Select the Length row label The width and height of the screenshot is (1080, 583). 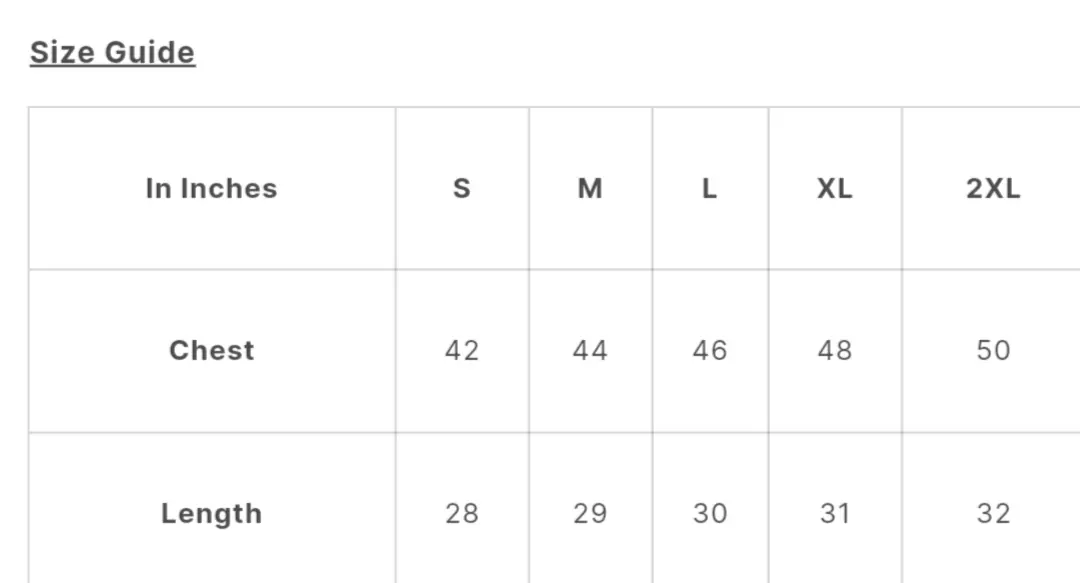(x=211, y=513)
